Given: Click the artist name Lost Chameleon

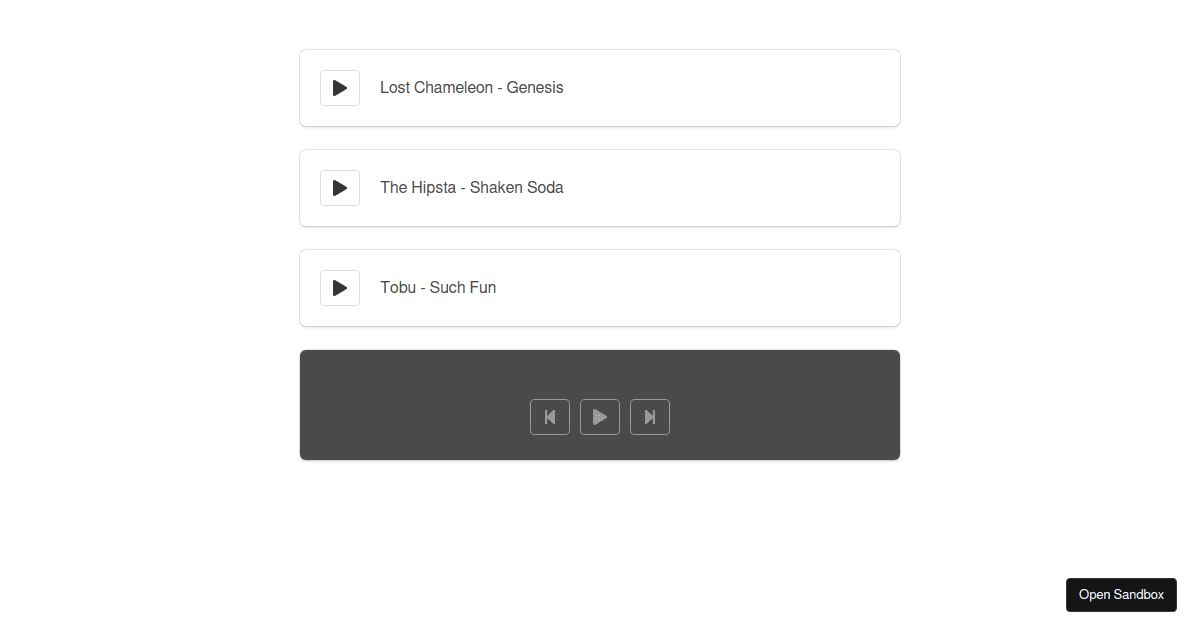Looking at the screenshot, I should coord(436,88).
